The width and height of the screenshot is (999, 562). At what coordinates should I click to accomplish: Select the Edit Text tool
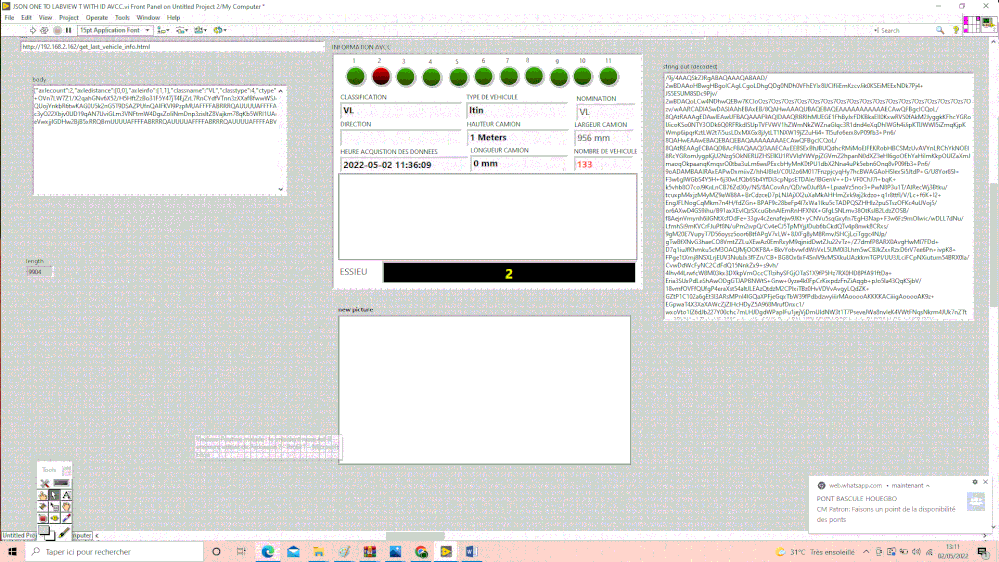coord(66,495)
